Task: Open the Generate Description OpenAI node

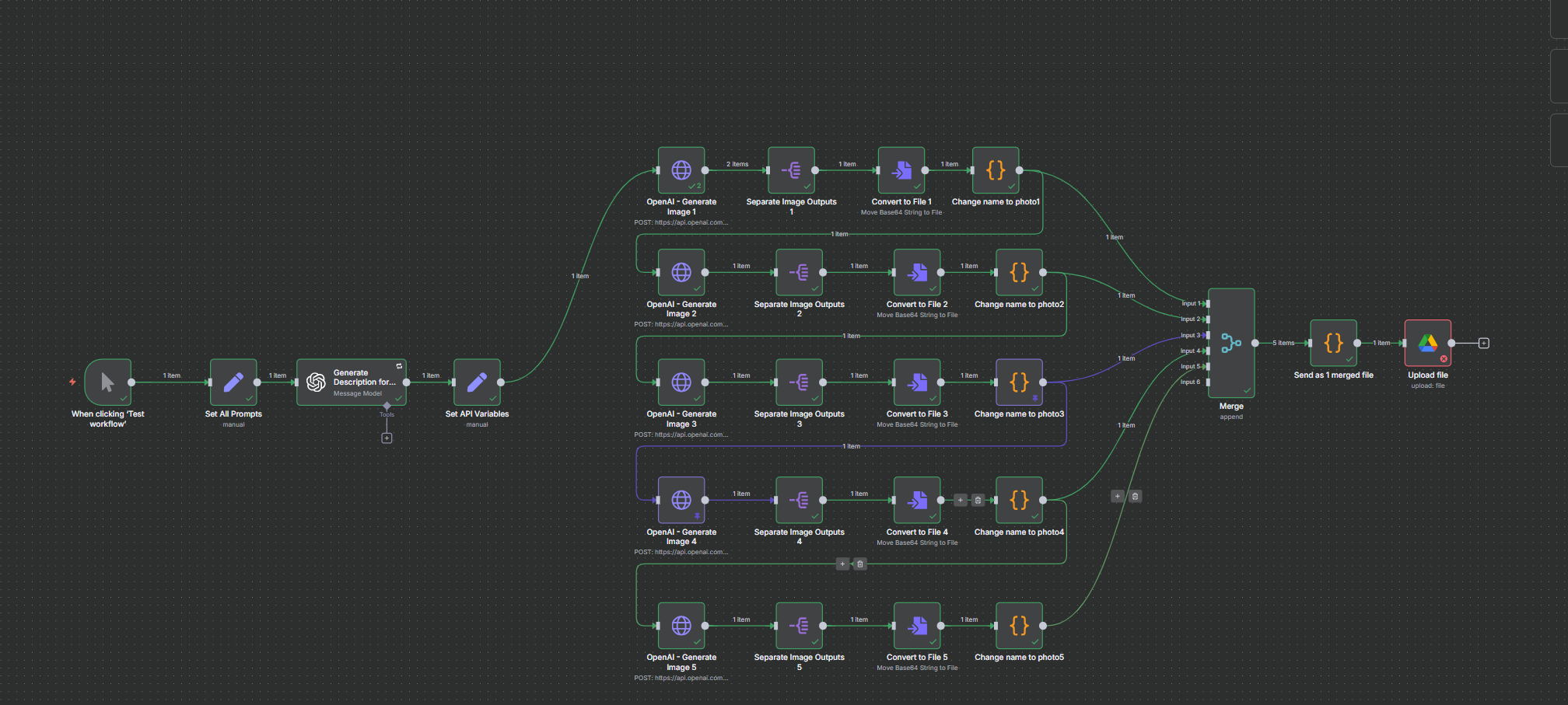Action: pos(351,382)
